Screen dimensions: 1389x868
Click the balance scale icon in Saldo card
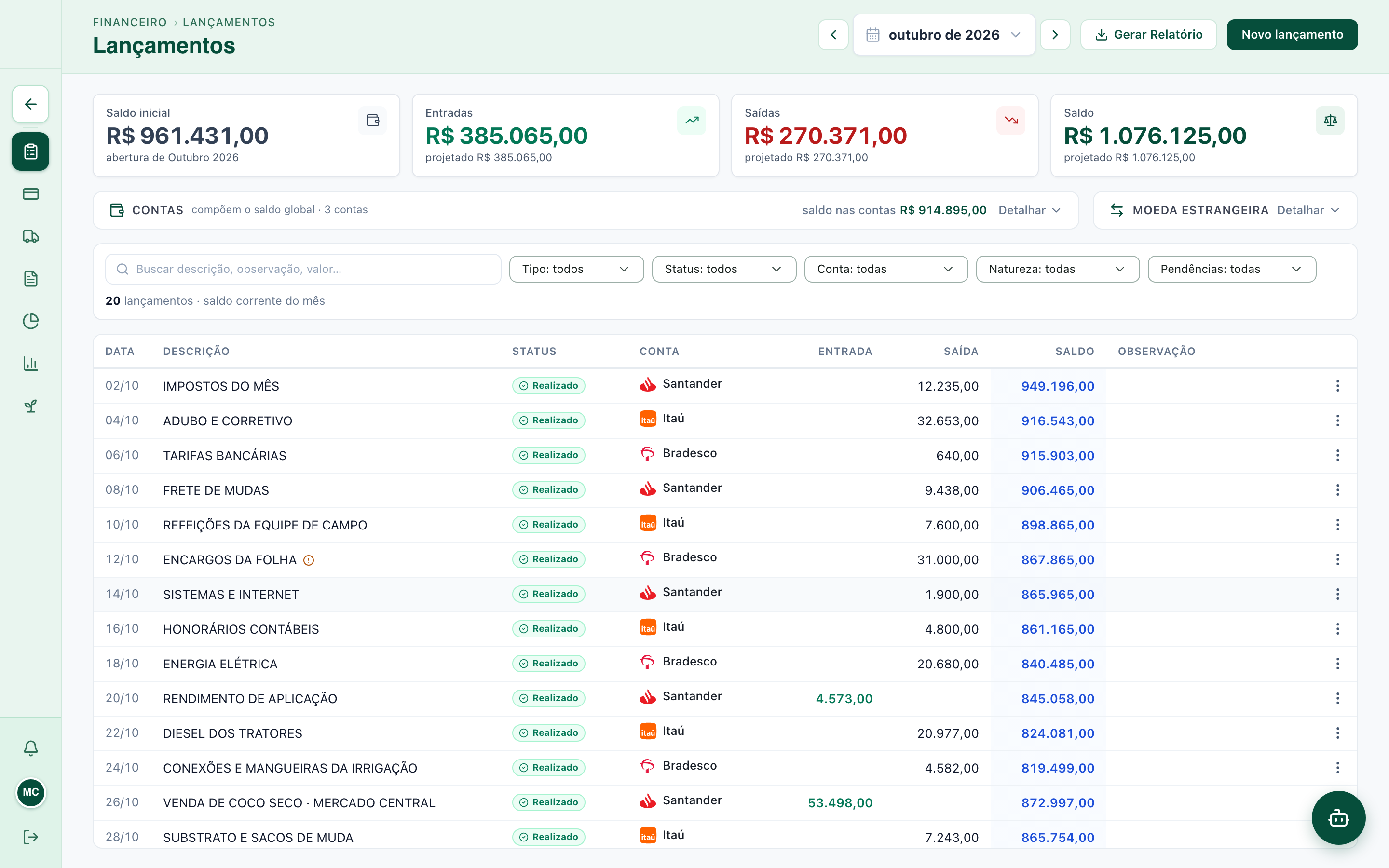1330,121
